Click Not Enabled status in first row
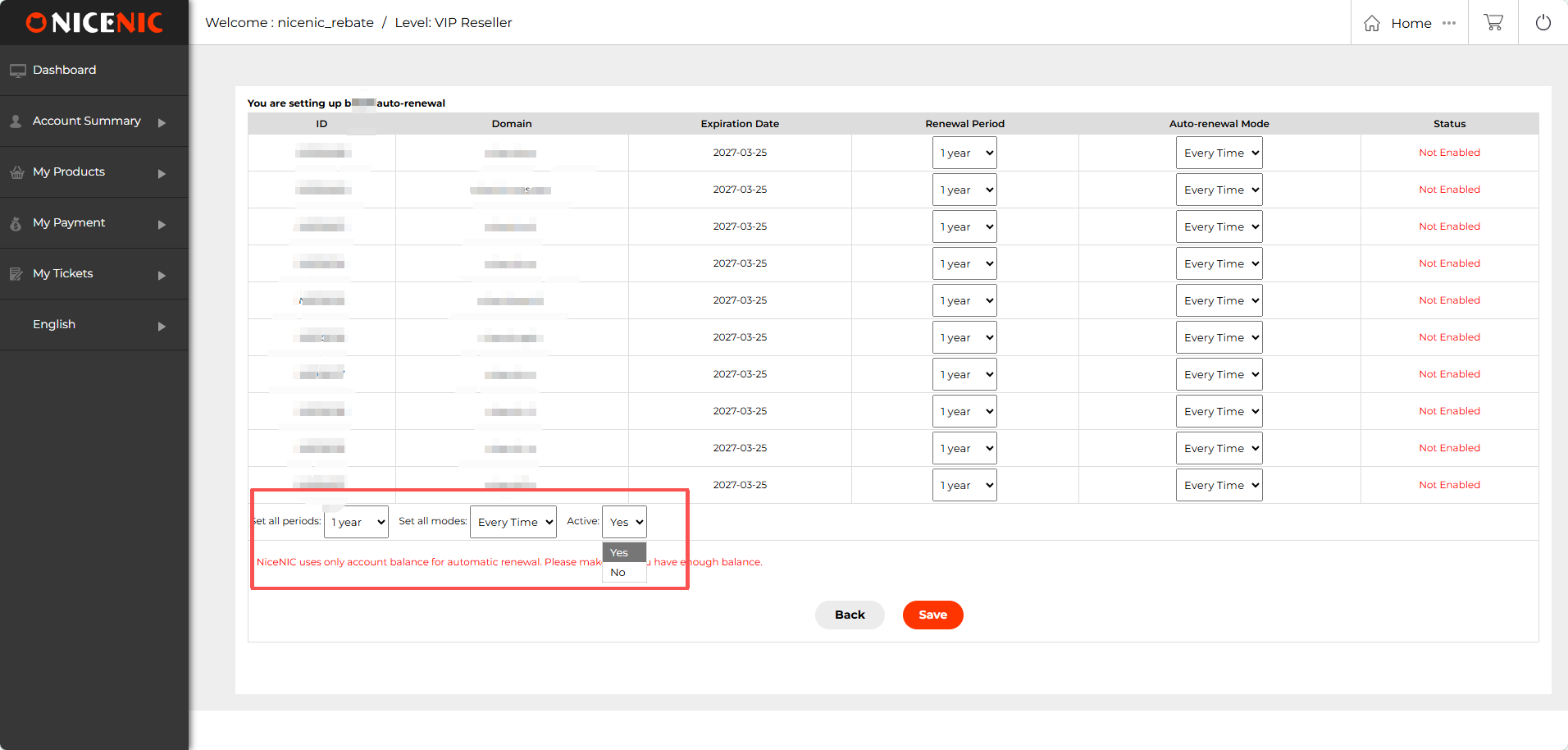 (x=1449, y=153)
